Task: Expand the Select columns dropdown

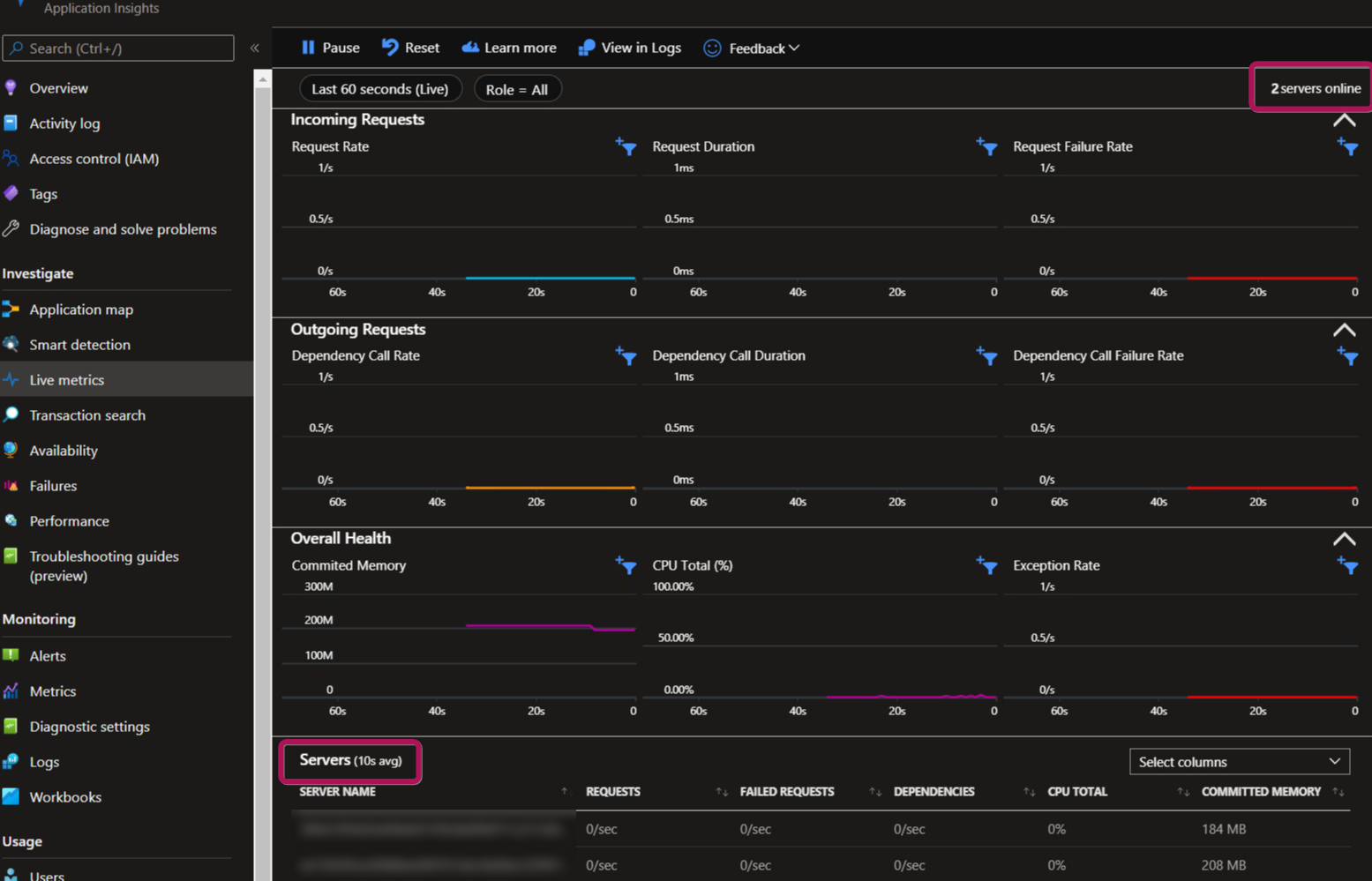Action: pos(1239,762)
